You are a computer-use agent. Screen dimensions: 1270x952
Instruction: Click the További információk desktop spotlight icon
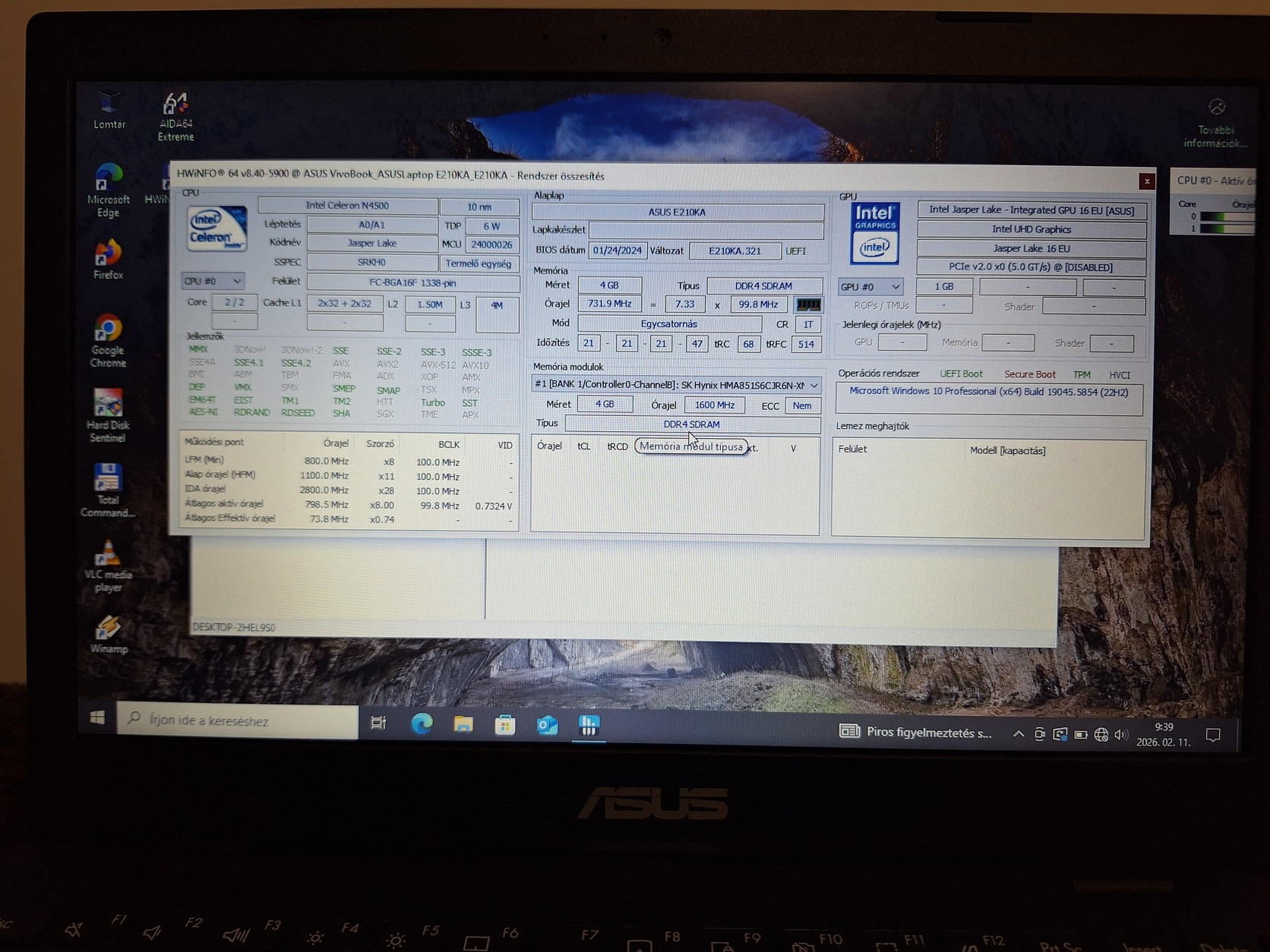pos(1215,123)
